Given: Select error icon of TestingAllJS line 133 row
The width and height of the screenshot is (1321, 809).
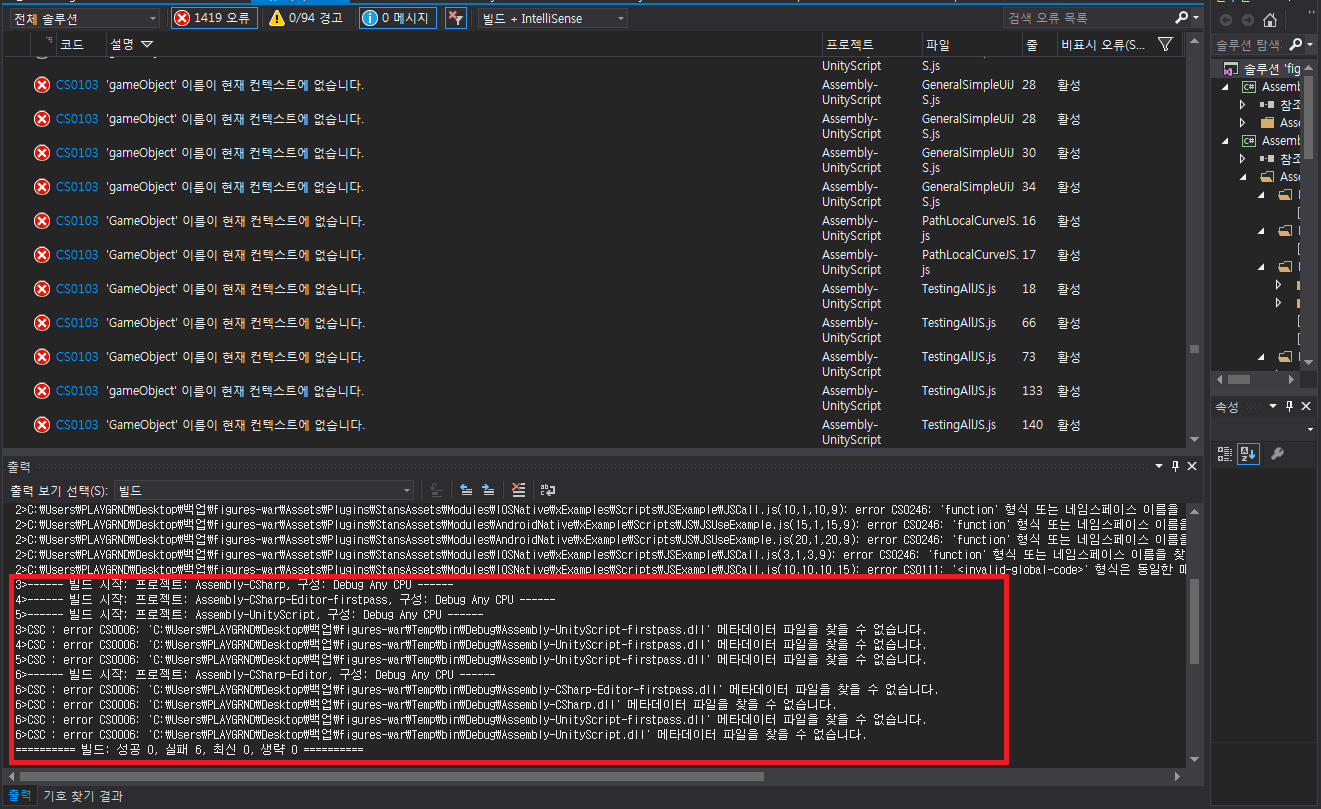Looking at the screenshot, I should pos(42,391).
